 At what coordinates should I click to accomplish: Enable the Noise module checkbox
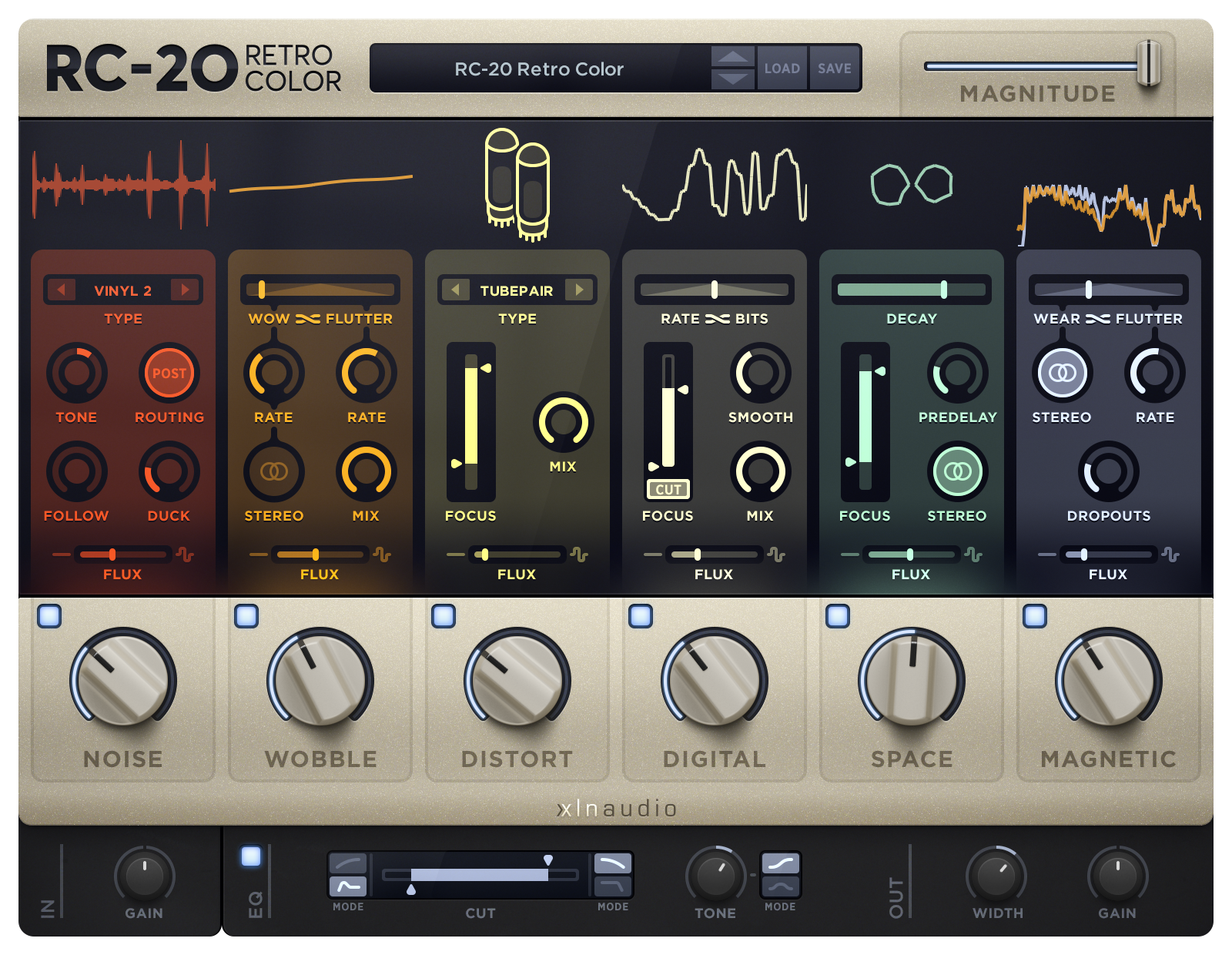click(50, 615)
